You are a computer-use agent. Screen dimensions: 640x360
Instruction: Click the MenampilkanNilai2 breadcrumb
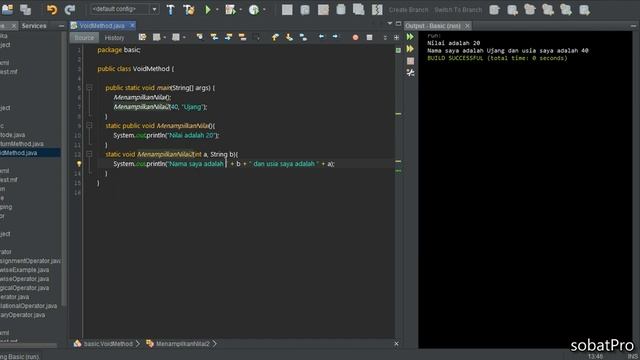[x=182, y=344]
